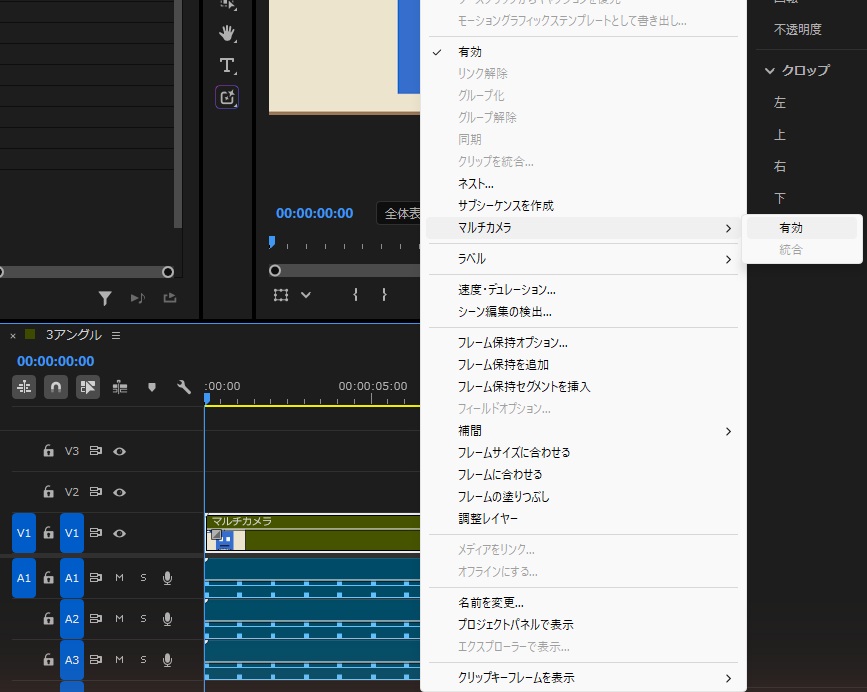
Task: Toggle V3 track output eye
Action: tap(119, 452)
